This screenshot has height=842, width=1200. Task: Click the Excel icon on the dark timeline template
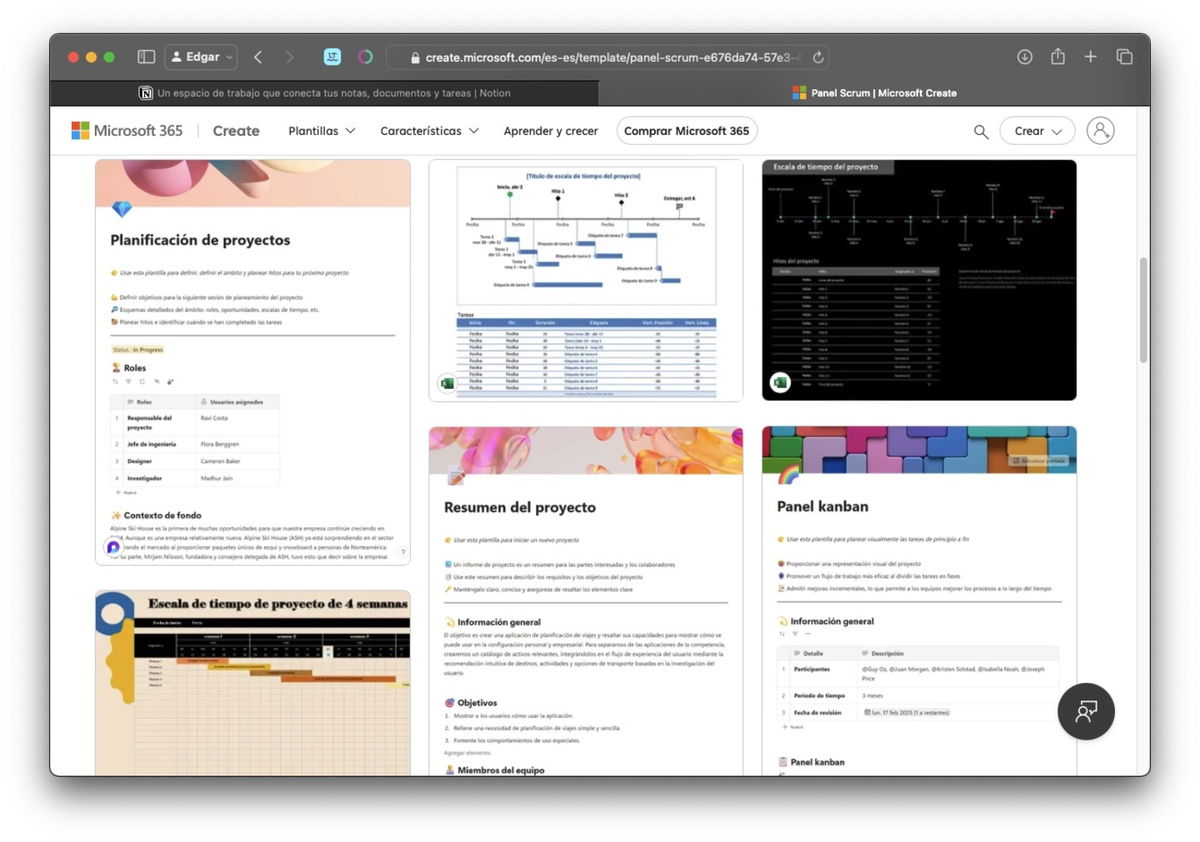pos(780,382)
